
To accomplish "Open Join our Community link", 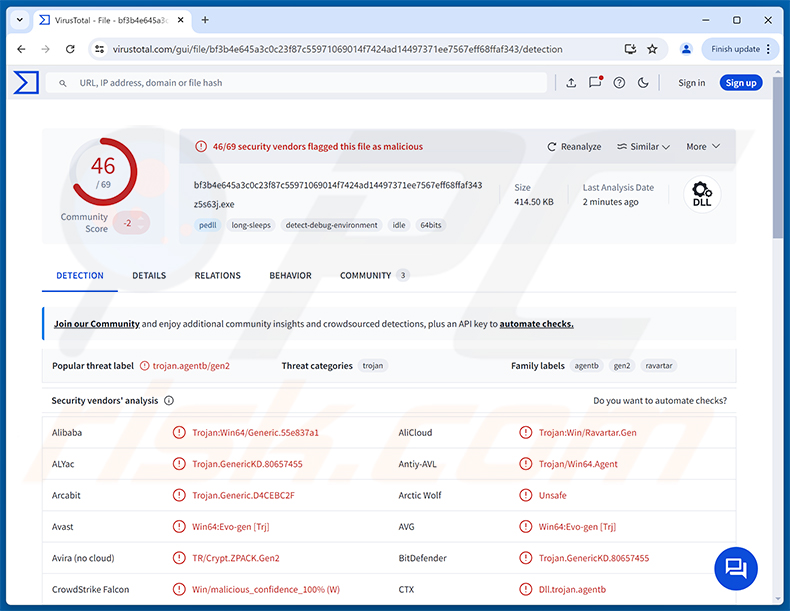I will tap(97, 324).
